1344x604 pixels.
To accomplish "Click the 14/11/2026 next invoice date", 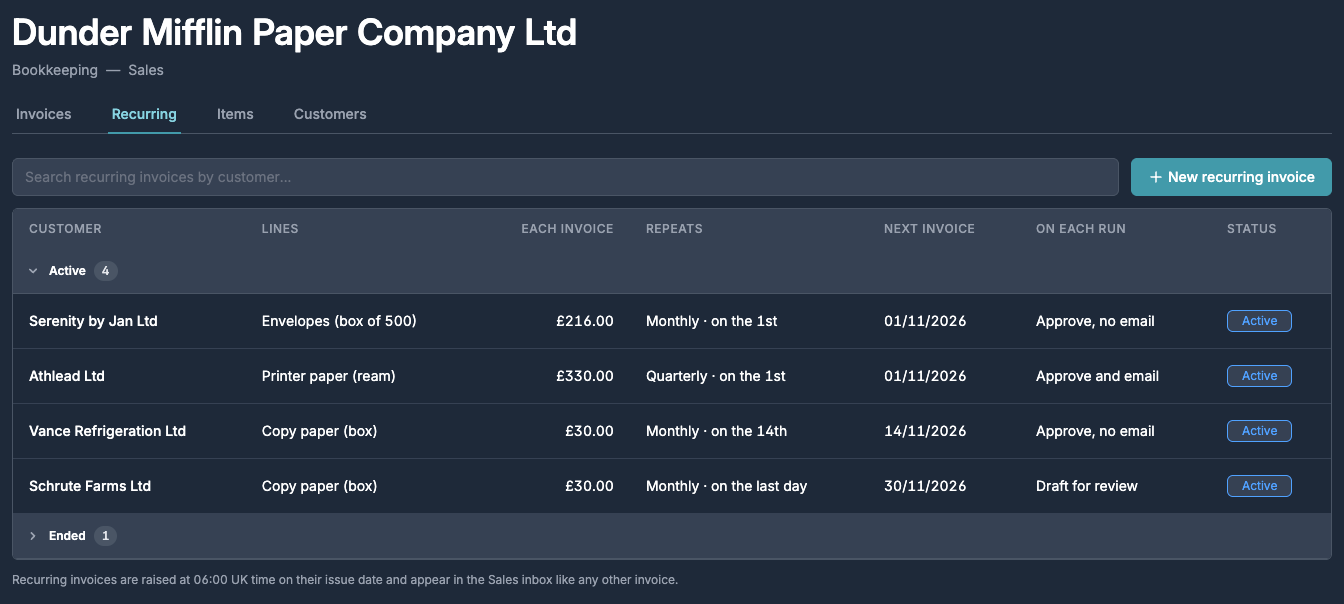I will 925,431.
